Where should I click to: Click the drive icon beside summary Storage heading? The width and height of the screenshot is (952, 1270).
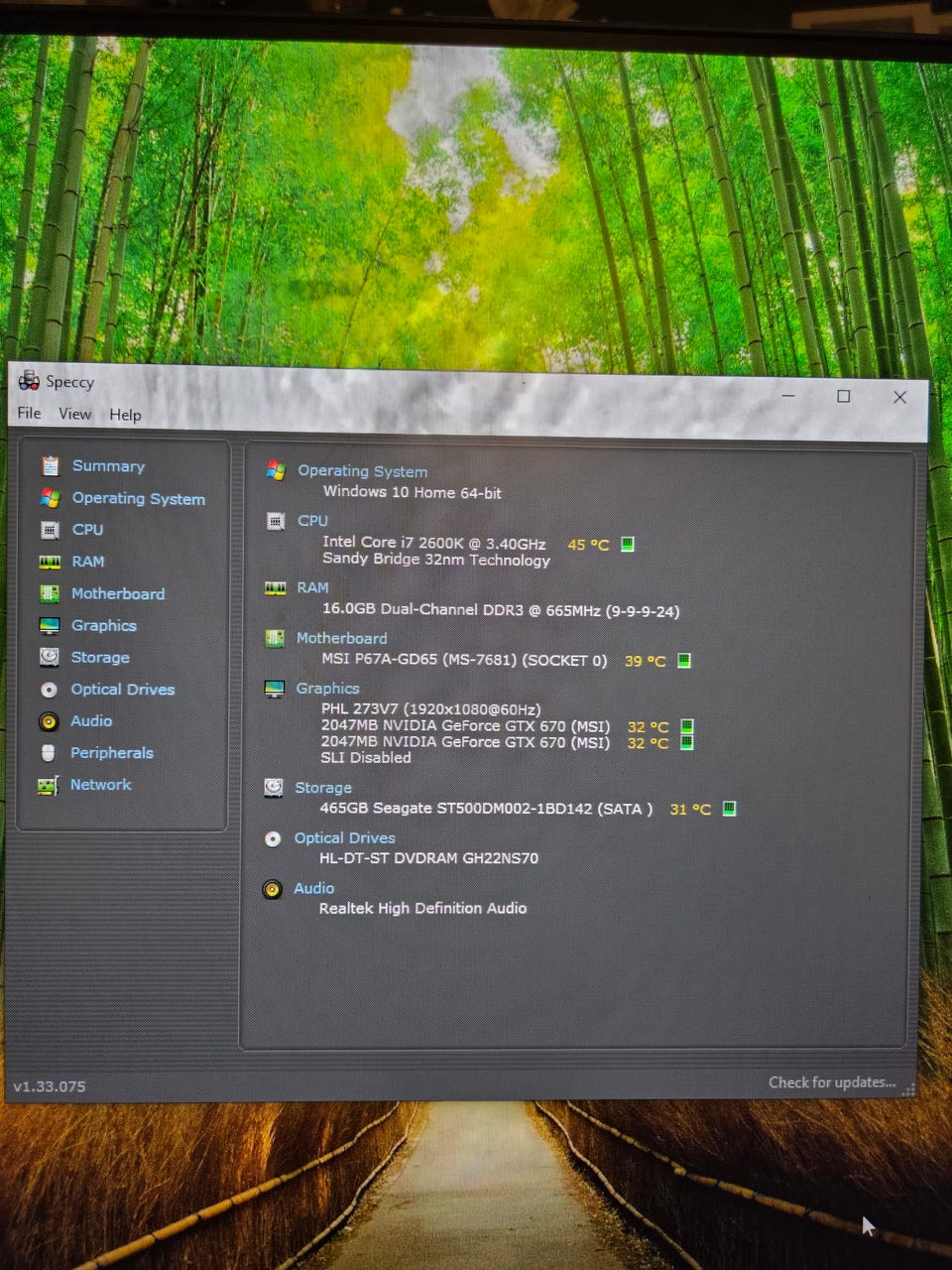click(x=274, y=787)
